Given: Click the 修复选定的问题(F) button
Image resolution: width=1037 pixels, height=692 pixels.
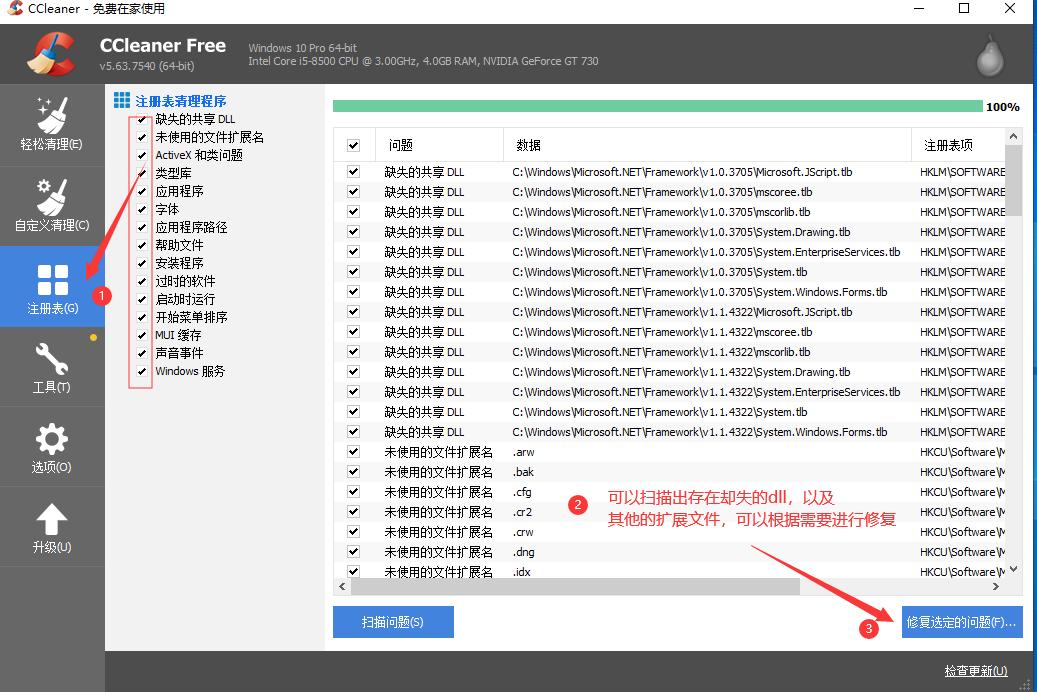Looking at the screenshot, I should tap(961, 621).
